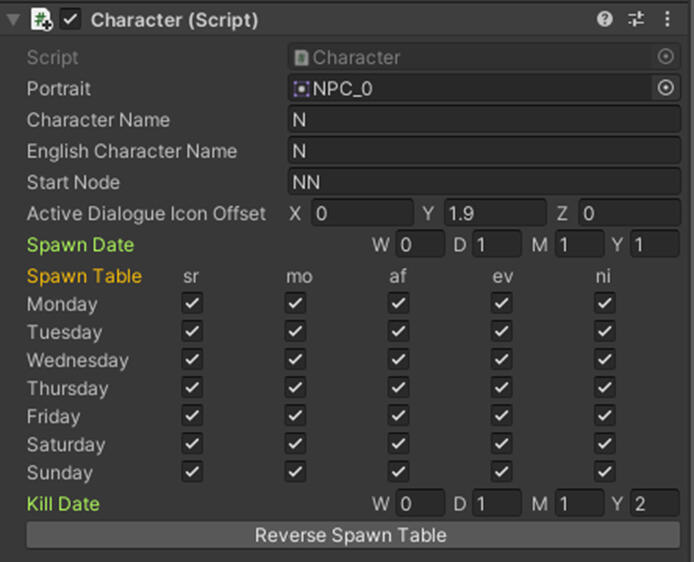Select the Start Node text field

pos(484,182)
